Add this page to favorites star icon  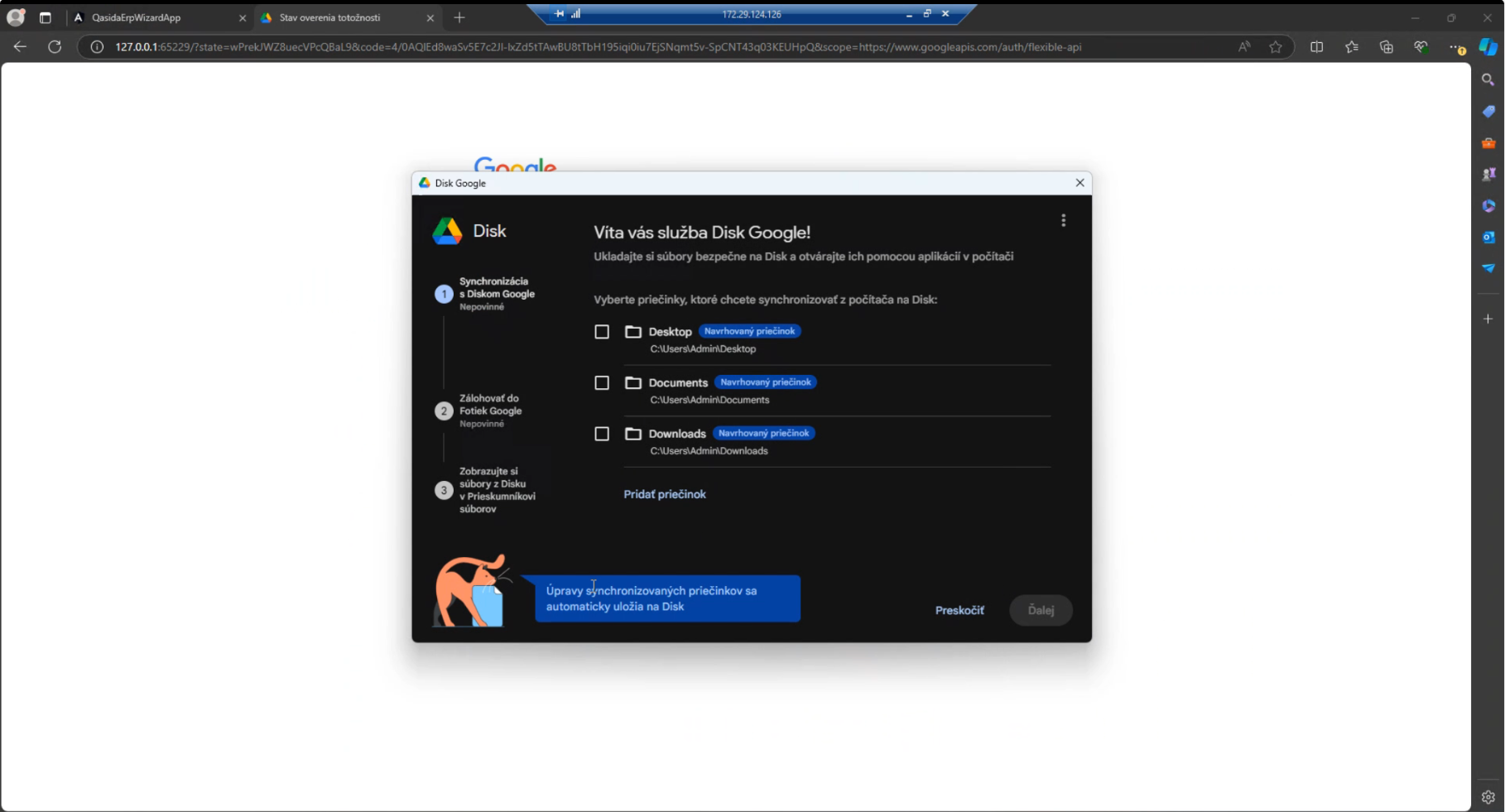click(1276, 47)
